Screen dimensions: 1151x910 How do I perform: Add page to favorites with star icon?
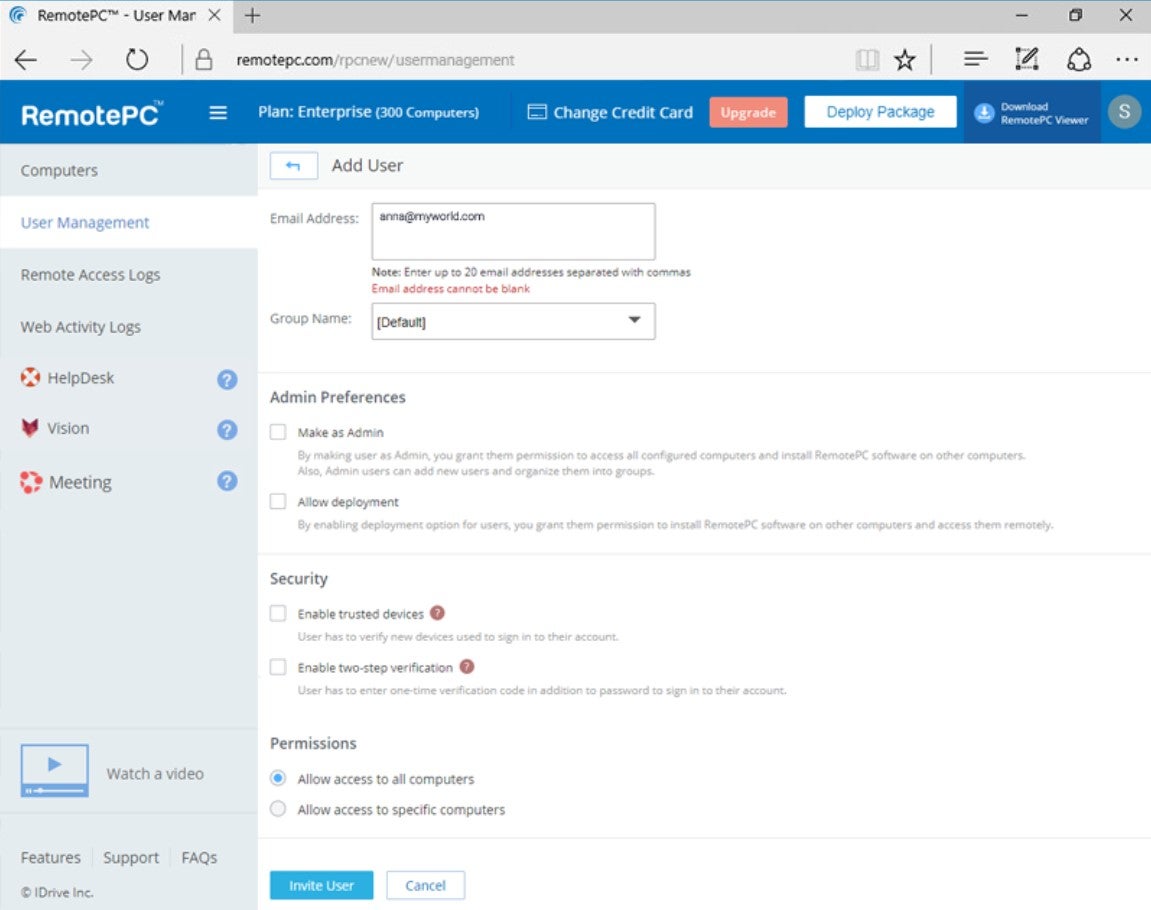pos(905,59)
